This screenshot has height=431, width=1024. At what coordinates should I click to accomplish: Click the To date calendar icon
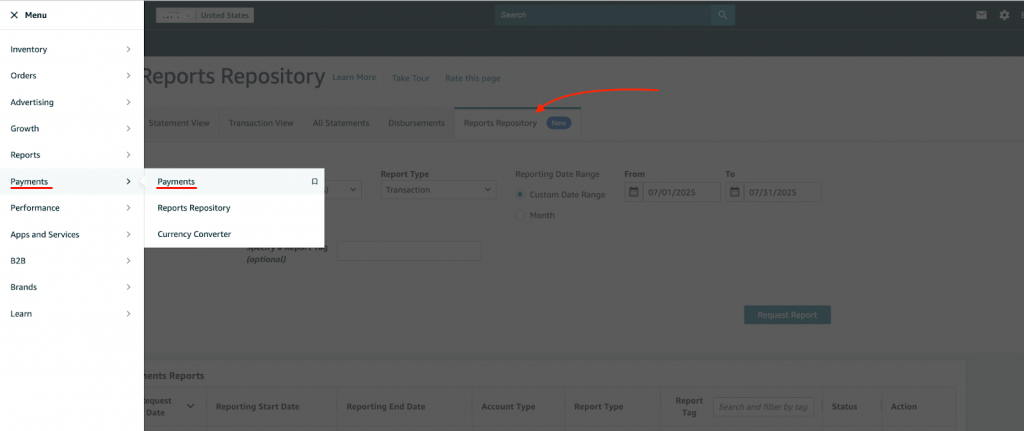(x=736, y=191)
